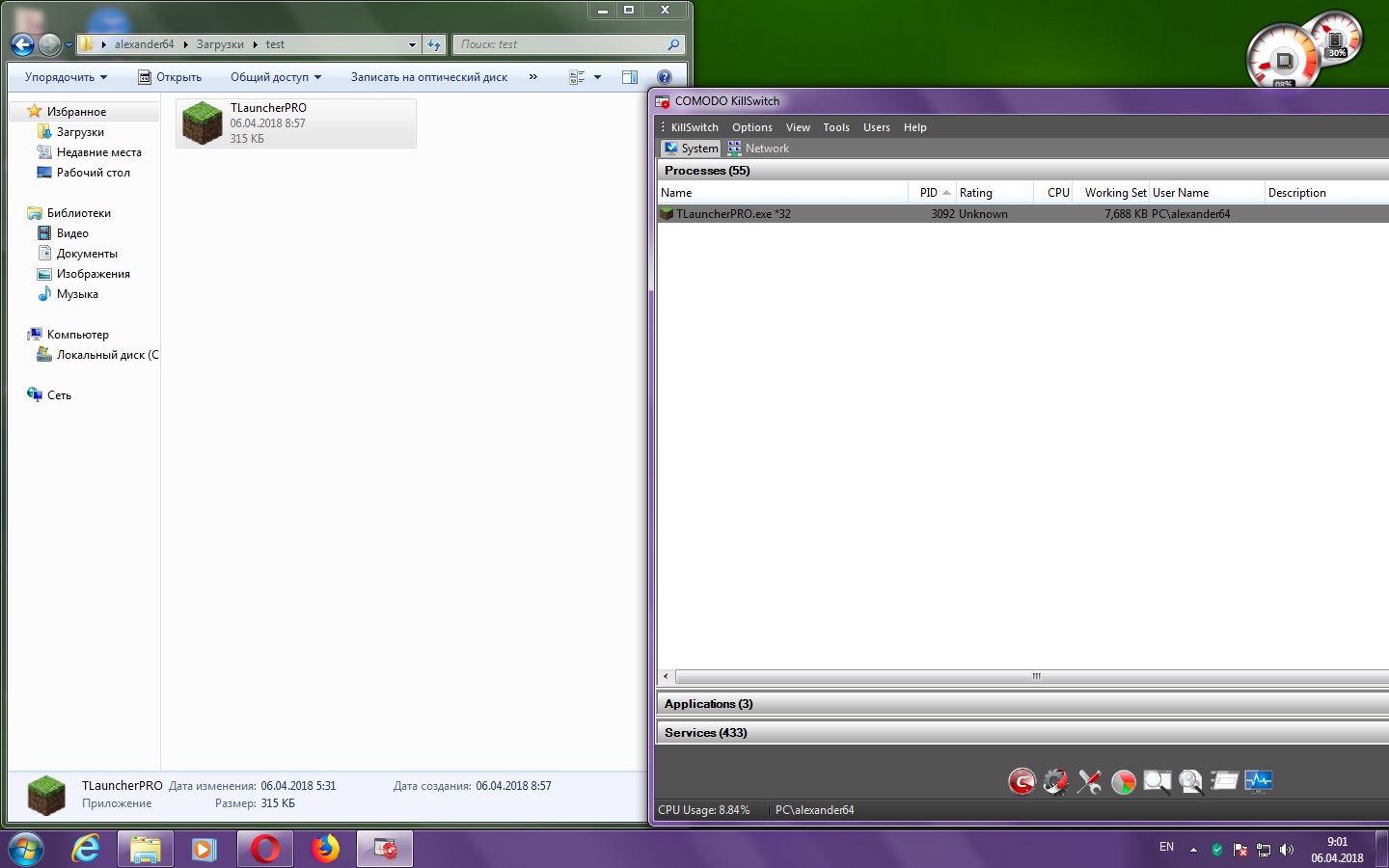Click the EN language indicator
This screenshot has height=868, width=1389.
pos(1166,847)
